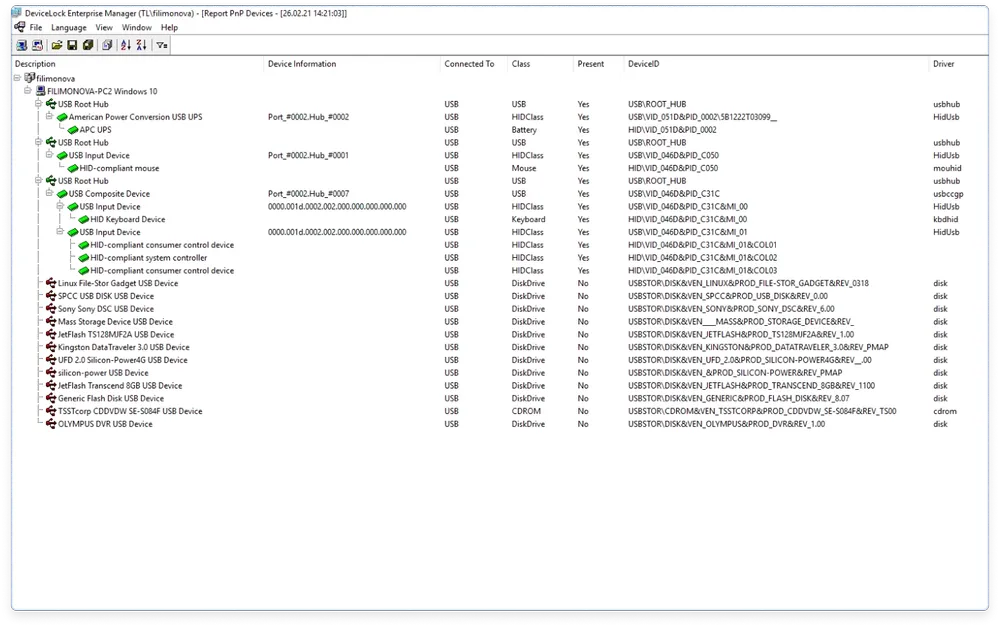Click the HID Keyboard Device green icon
This screenshot has height=627, width=1000.
tap(84, 219)
